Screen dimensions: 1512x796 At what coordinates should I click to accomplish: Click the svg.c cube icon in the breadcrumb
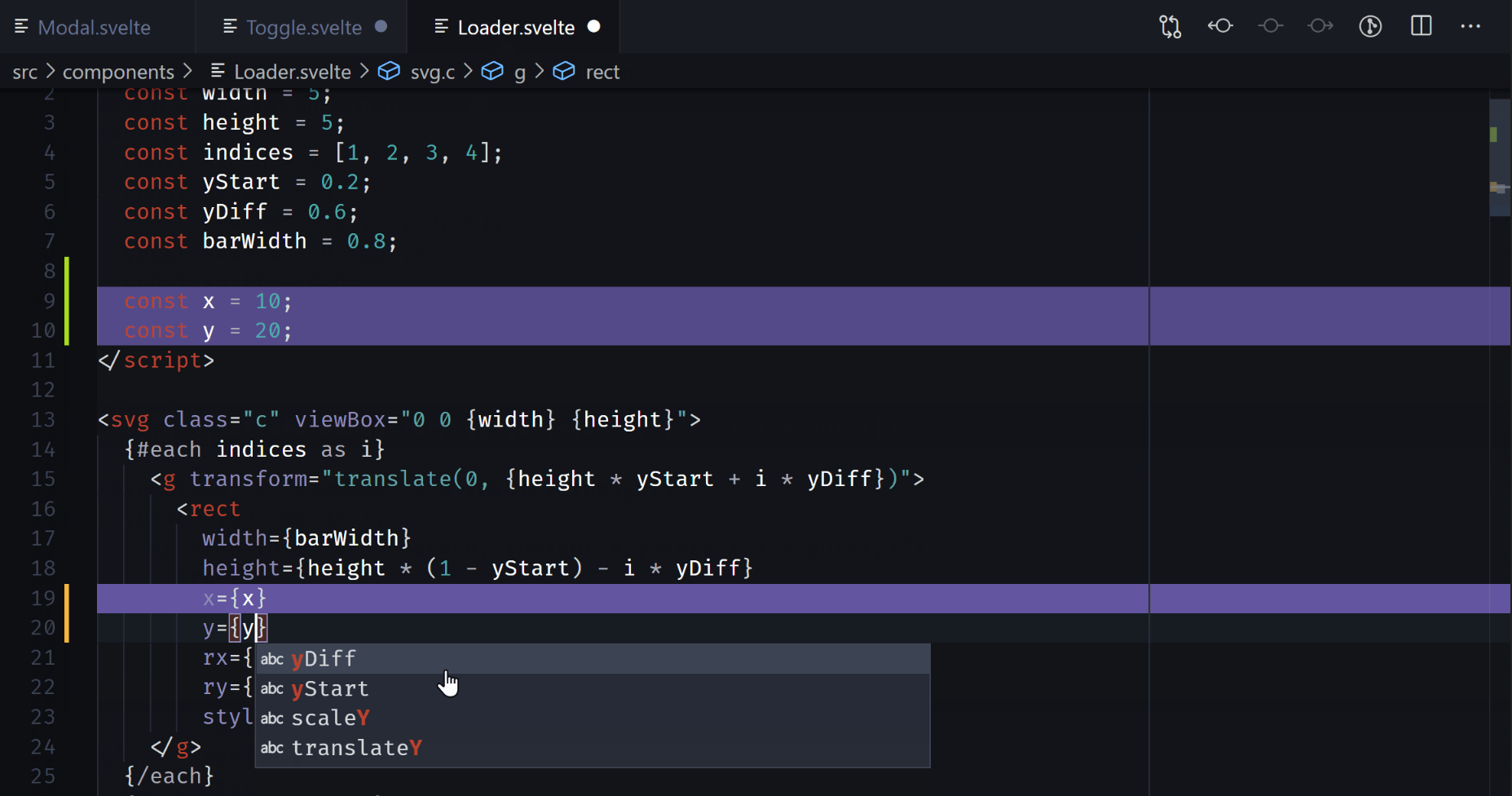tap(389, 72)
